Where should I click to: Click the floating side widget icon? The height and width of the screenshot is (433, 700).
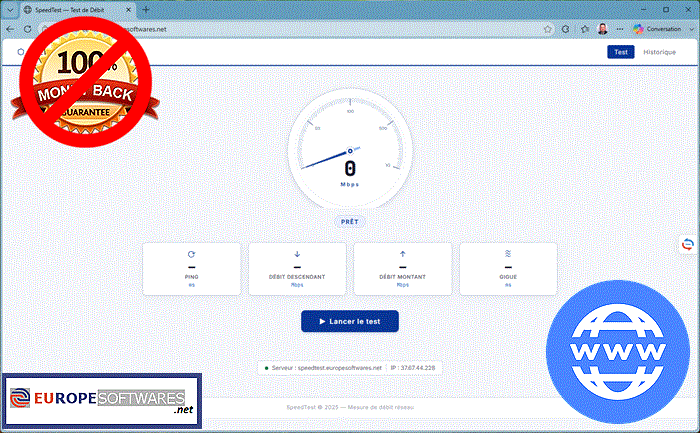click(x=688, y=245)
